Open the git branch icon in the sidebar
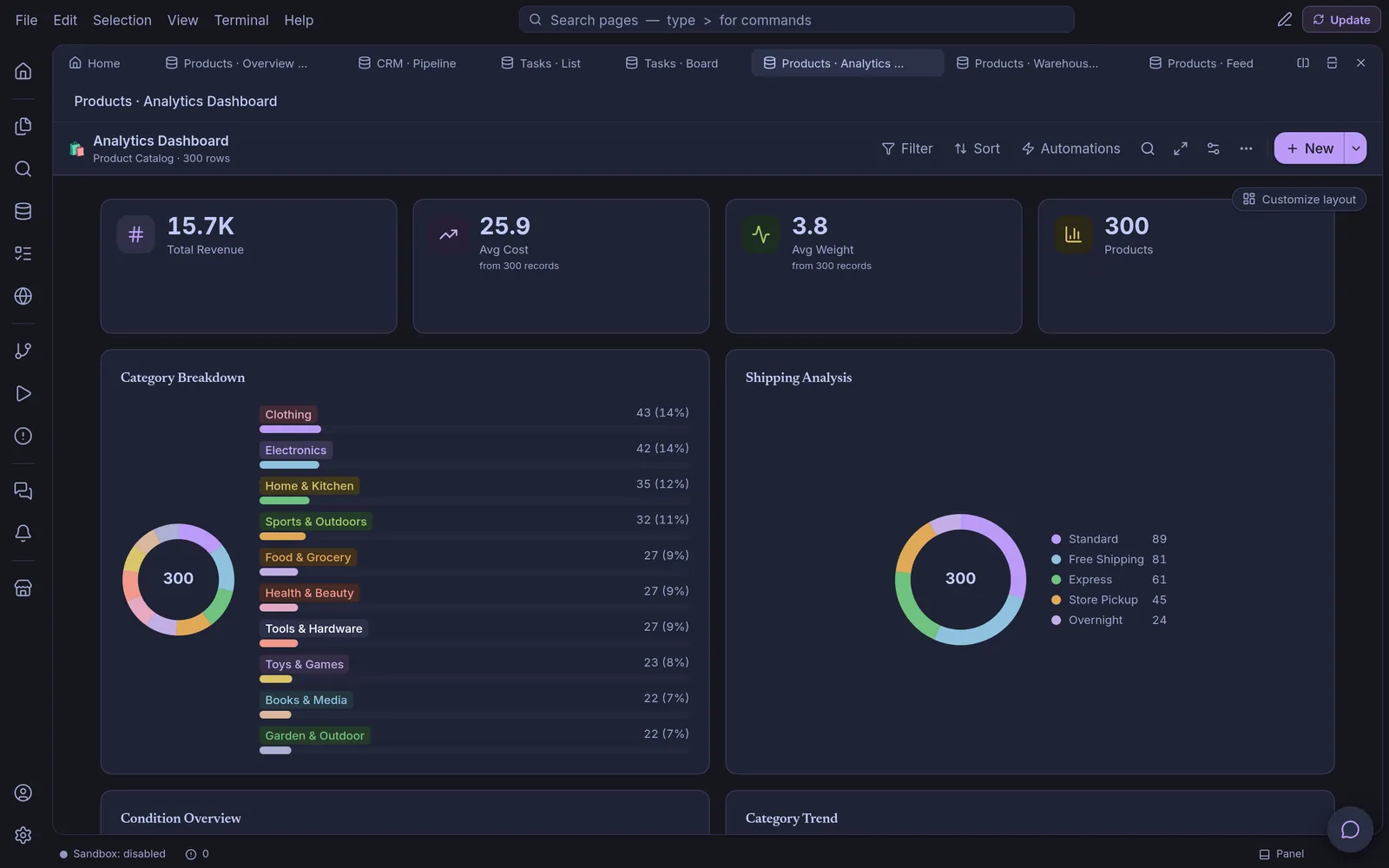This screenshot has height=868, width=1389. tap(23, 351)
